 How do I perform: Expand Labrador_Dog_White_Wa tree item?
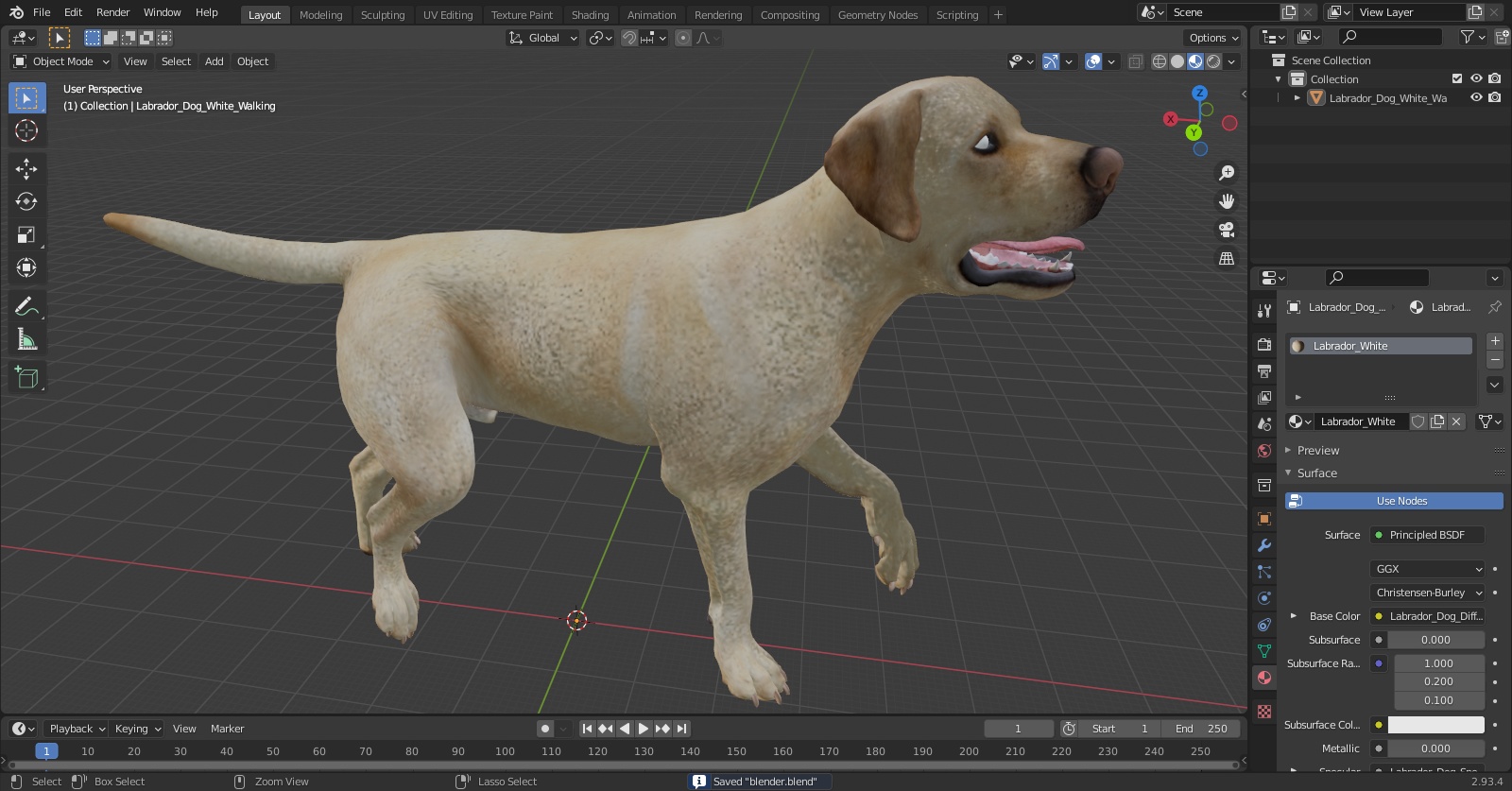[x=1297, y=97]
